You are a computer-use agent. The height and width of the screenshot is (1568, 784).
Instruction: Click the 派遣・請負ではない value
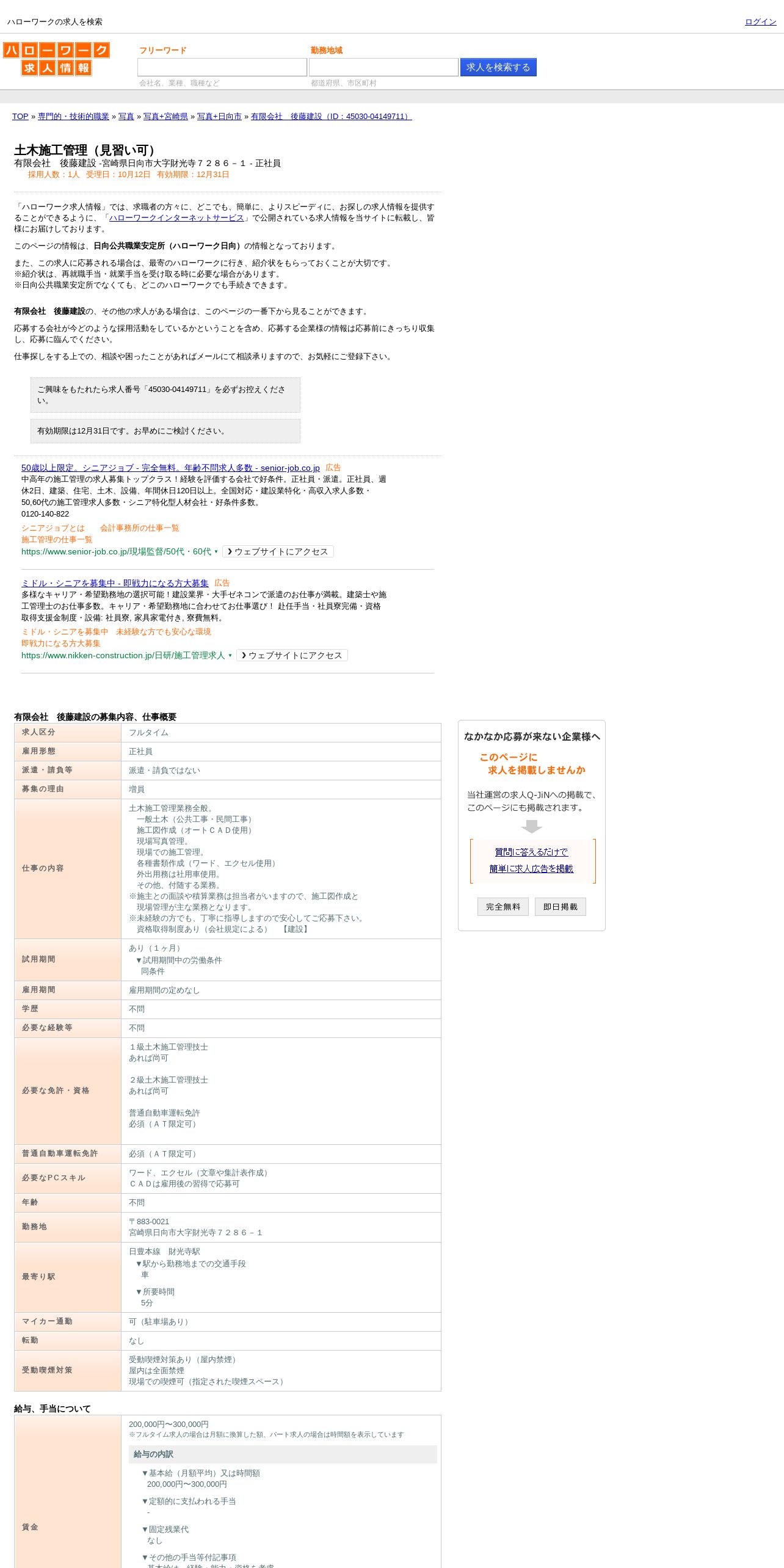click(x=164, y=771)
